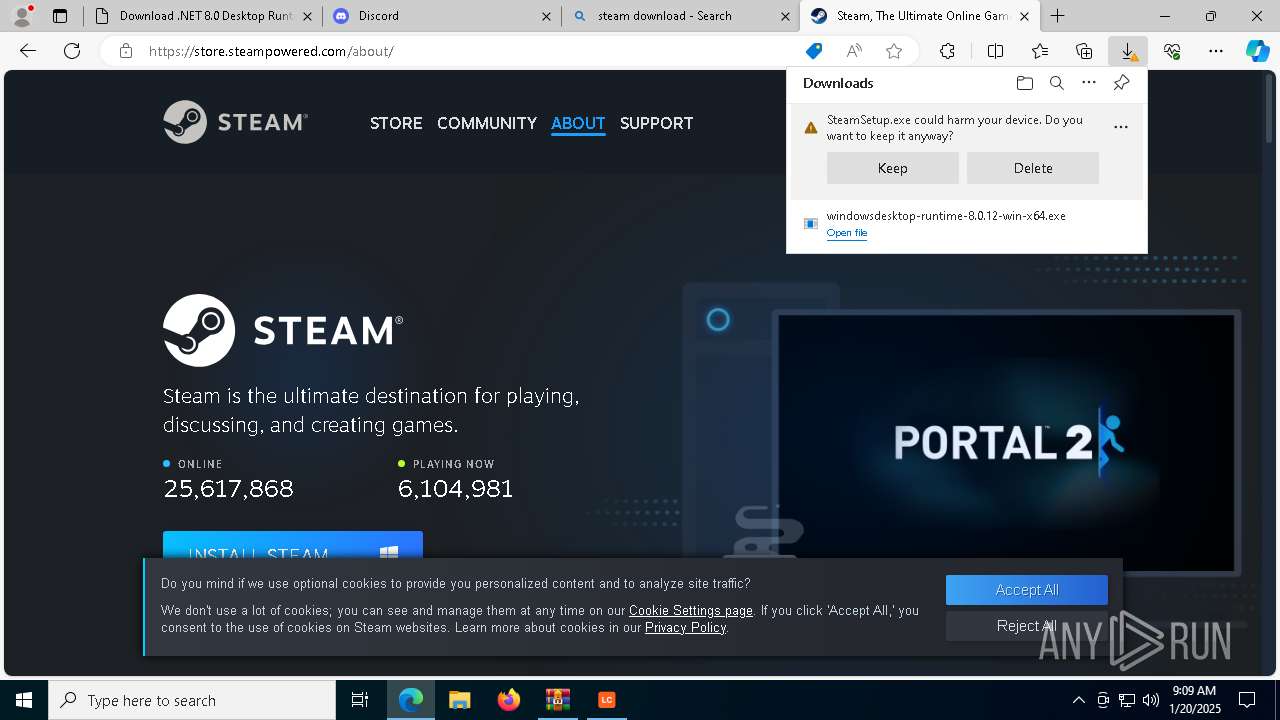Open COMMUNITY menu on Steam site
The width and height of the screenshot is (1280, 720).
click(x=487, y=123)
